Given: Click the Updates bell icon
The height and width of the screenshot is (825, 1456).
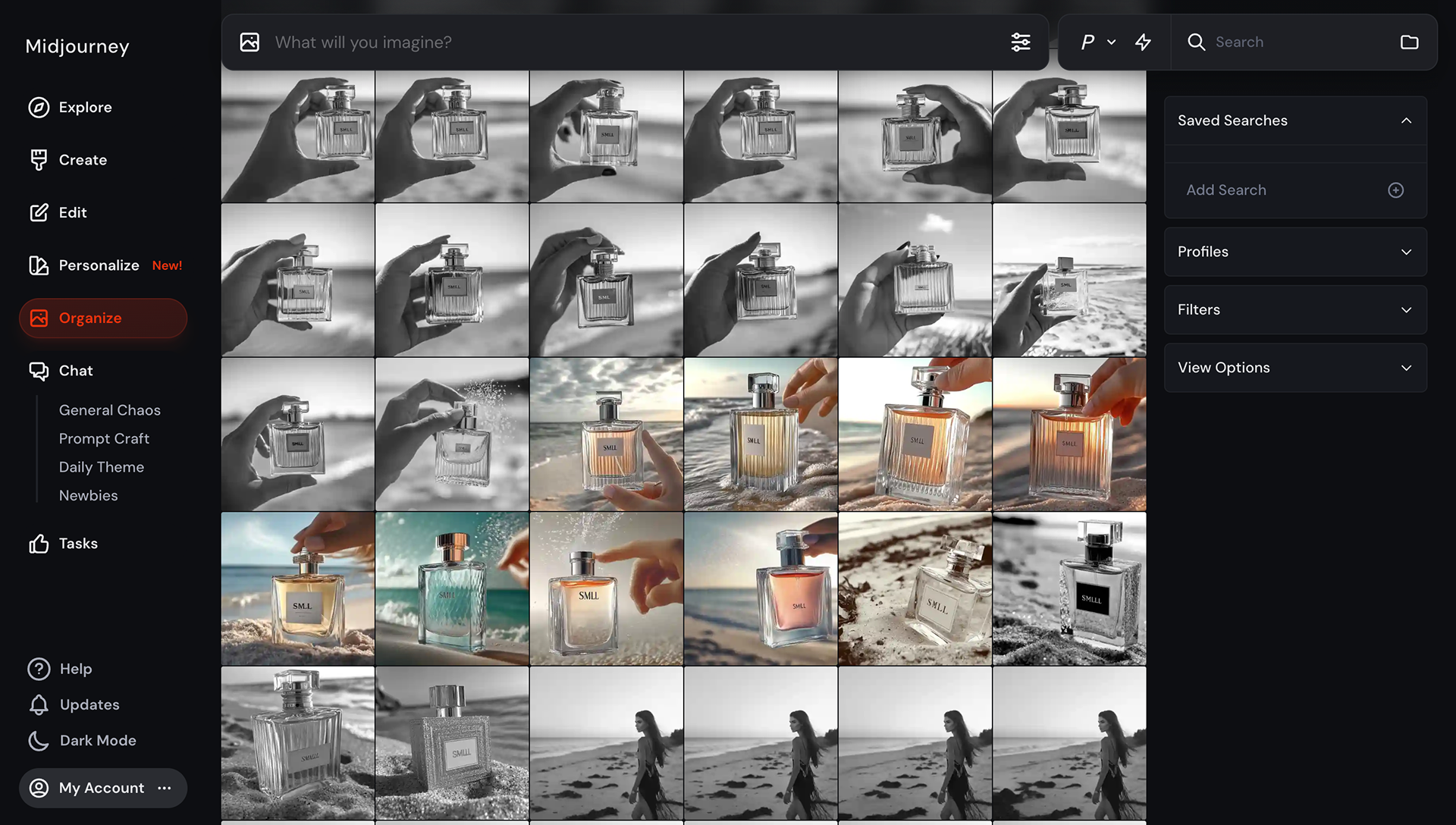Looking at the screenshot, I should (39, 705).
